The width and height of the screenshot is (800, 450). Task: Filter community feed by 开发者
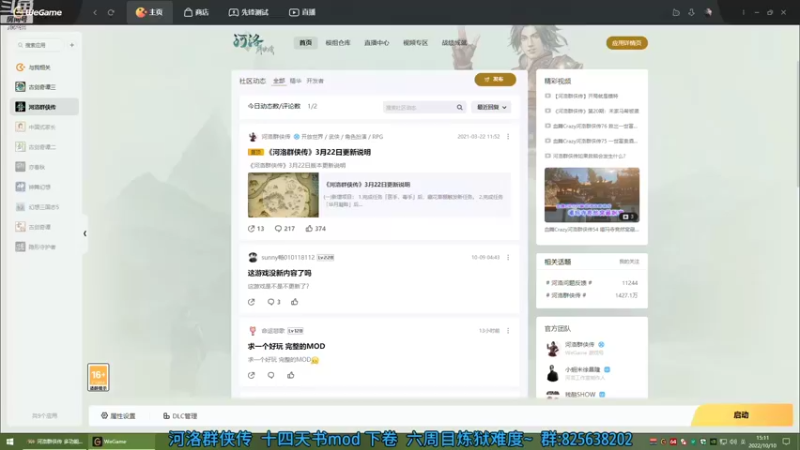point(315,81)
